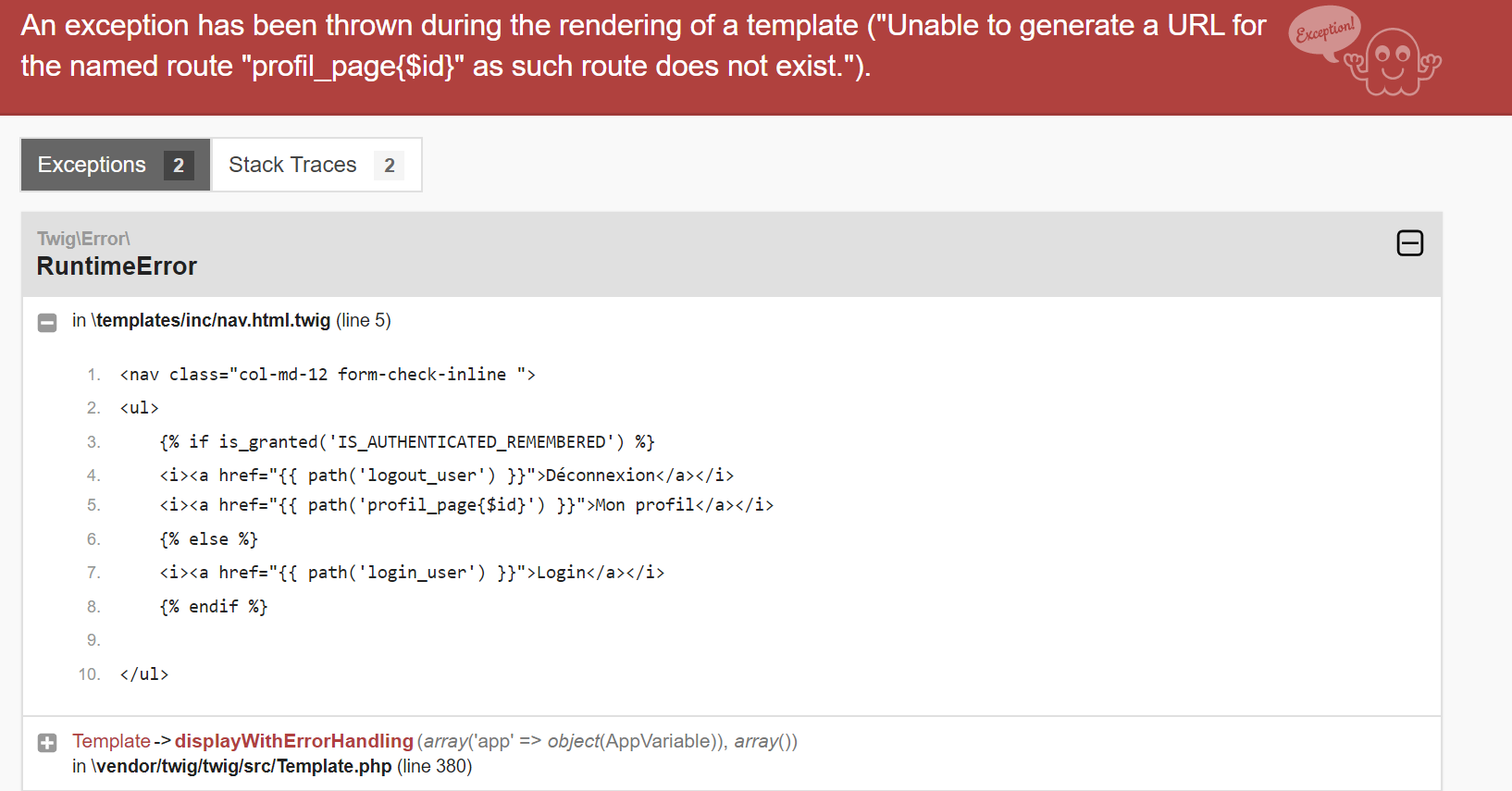
Task: Click the RuntimeError exception title
Action: pyautogui.click(x=117, y=266)
